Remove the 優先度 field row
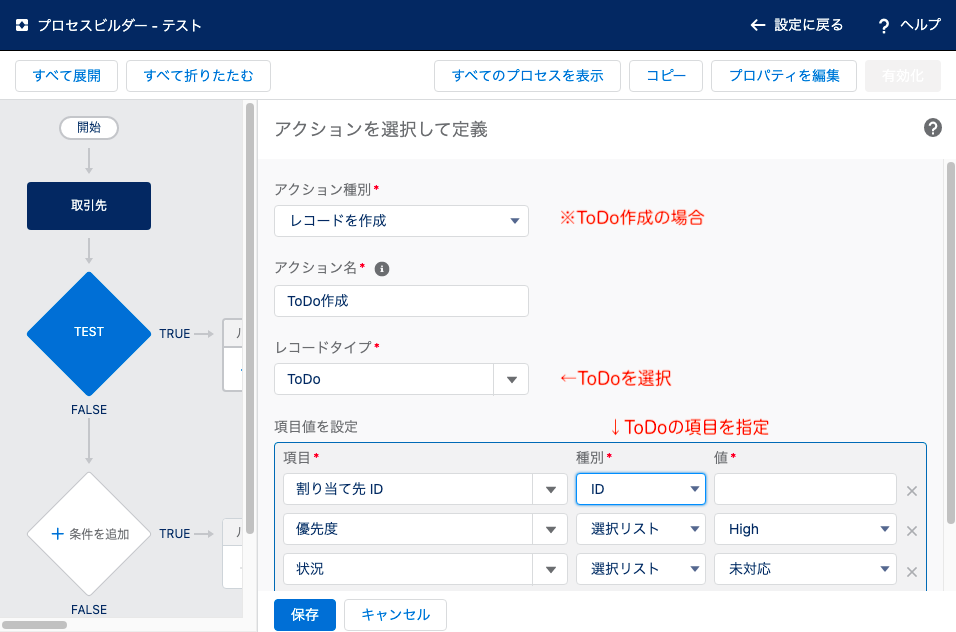Viewport: 956px width, 632px height. click(x=911, y=531)
